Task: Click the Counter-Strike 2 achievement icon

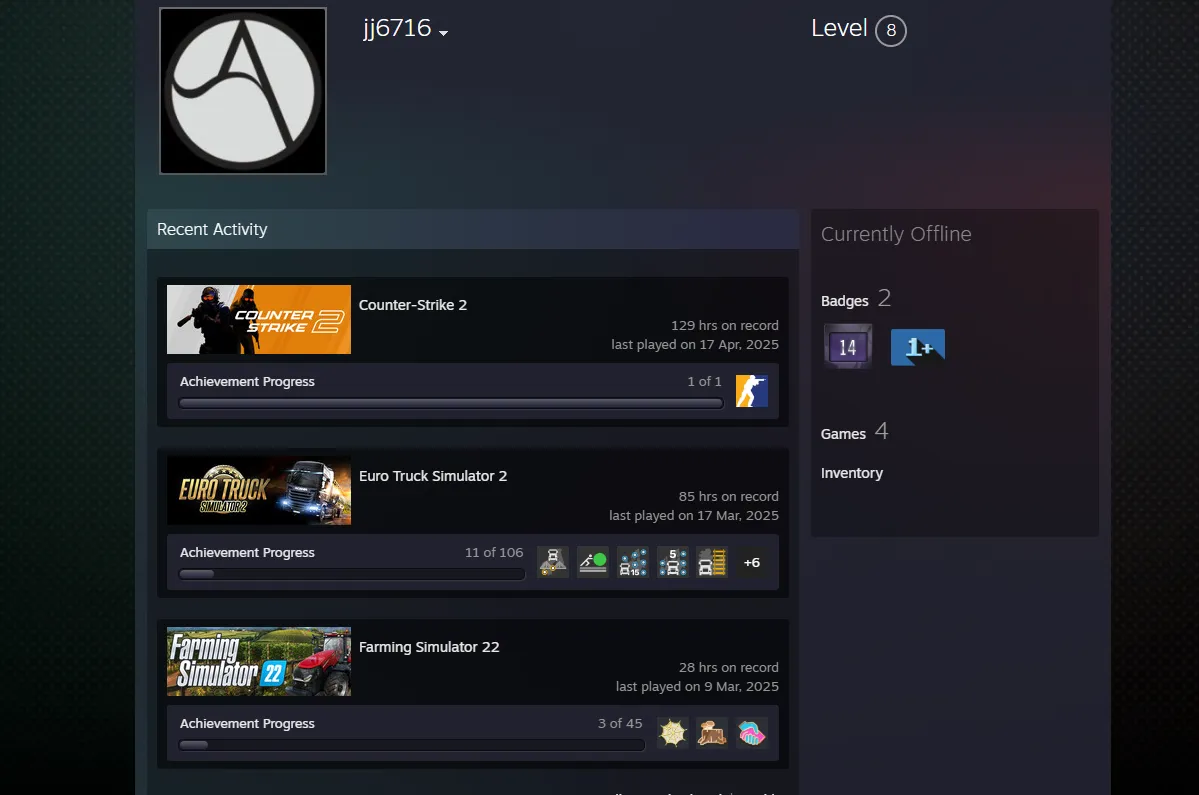Action: click(752, 391)
